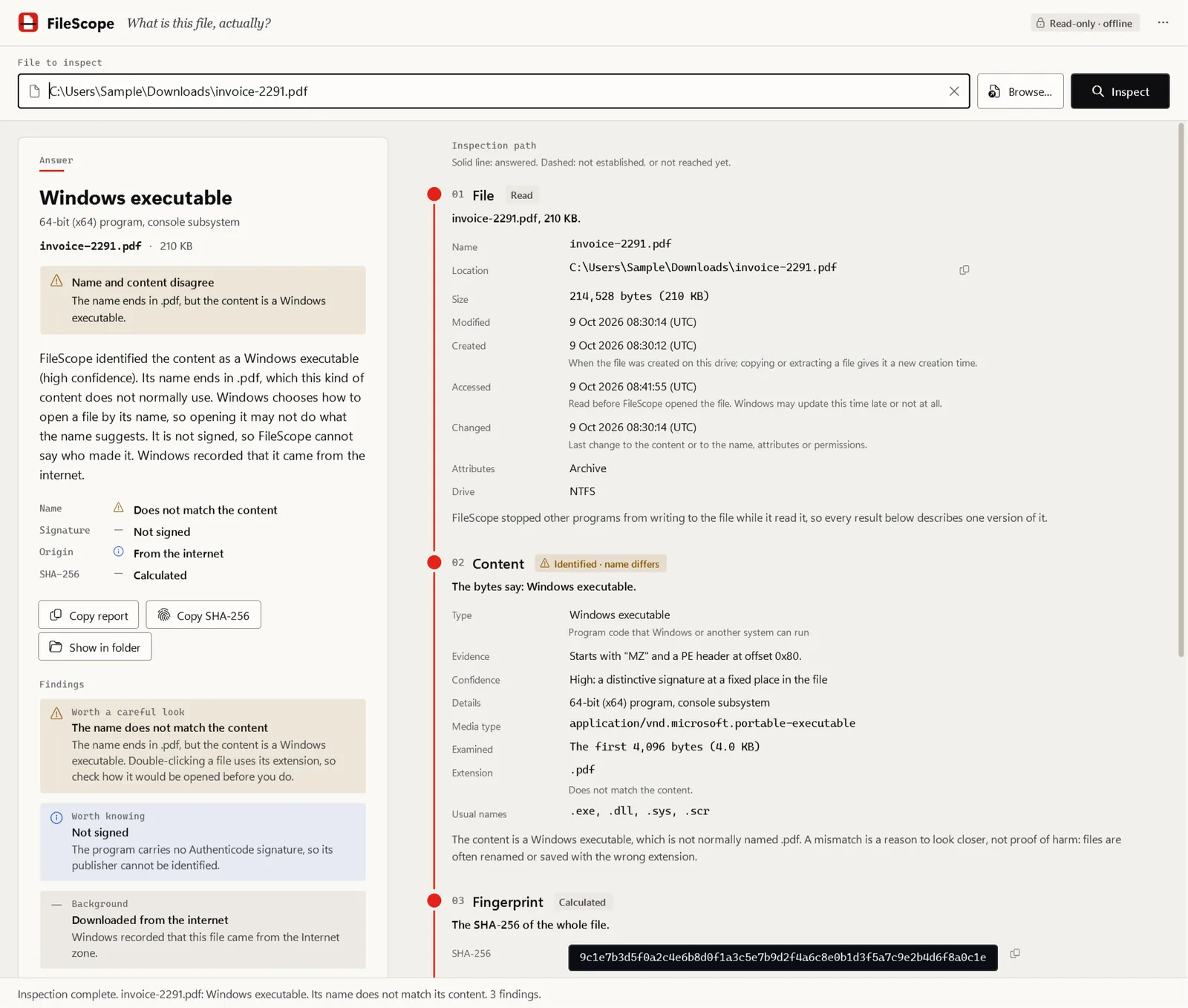Image resolution: width=1188 pixels, height=1008 pixels.
Task: Click the FileScope logo icon
Action: pyautogui.click(x=28, y=22)
